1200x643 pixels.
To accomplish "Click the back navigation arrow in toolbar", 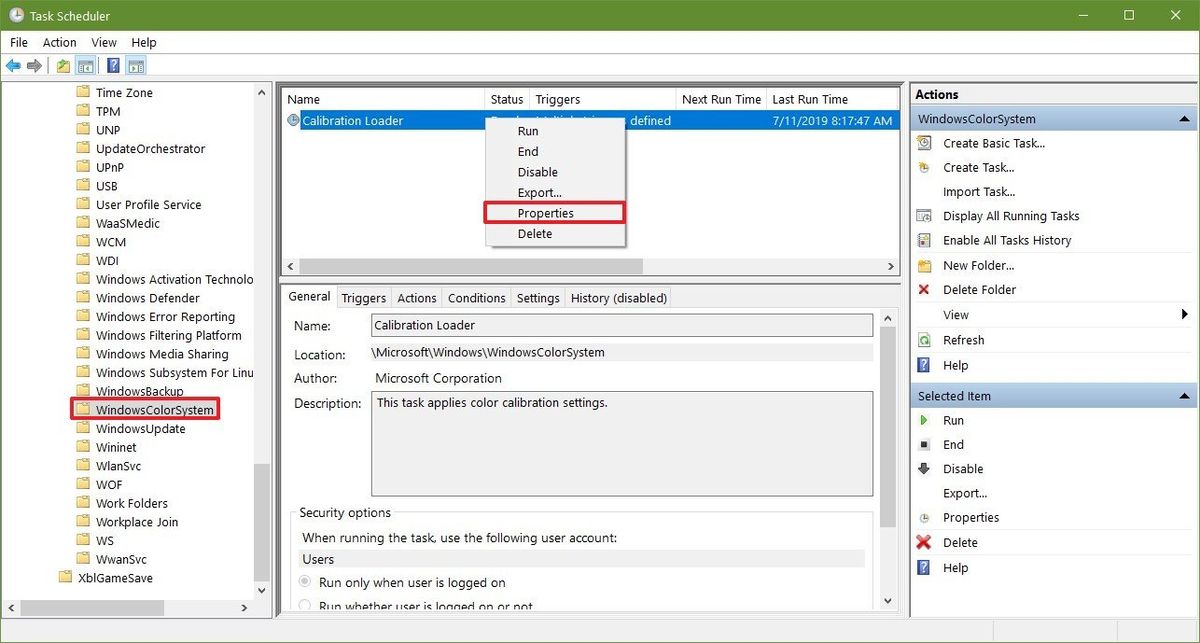I will (x=13, y=66).
